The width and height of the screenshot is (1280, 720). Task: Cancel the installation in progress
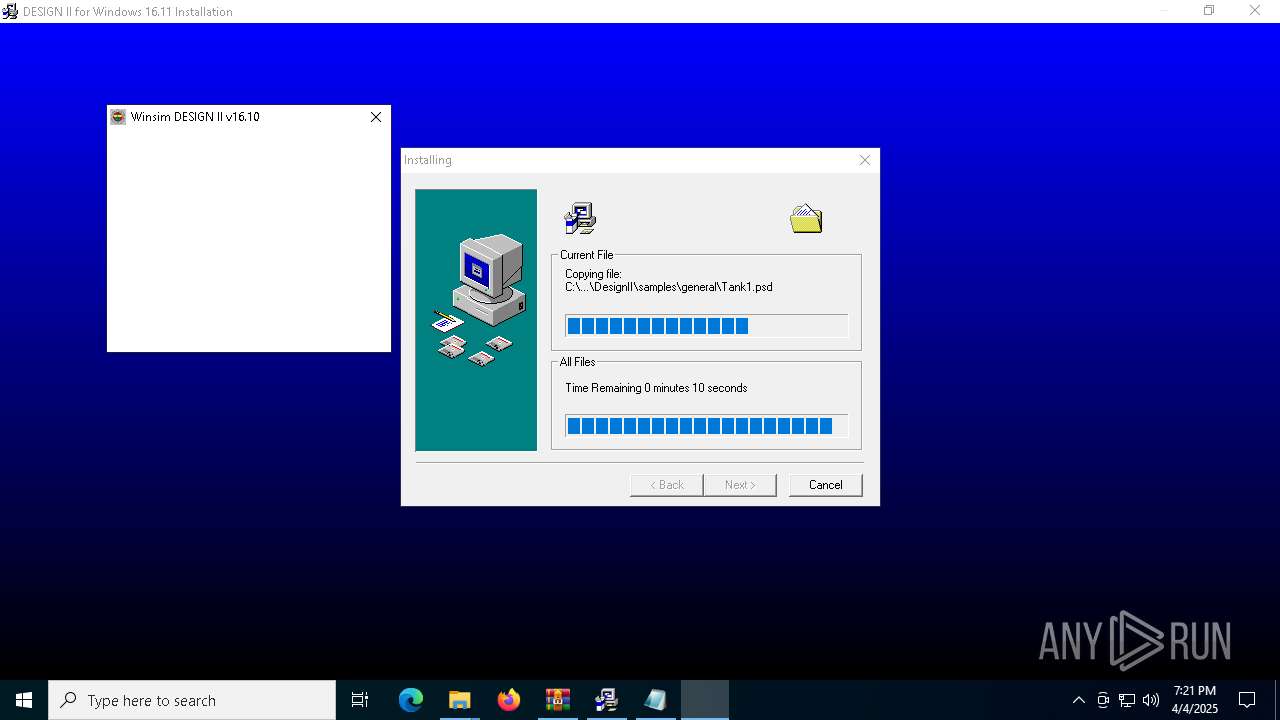pos(825,485)
